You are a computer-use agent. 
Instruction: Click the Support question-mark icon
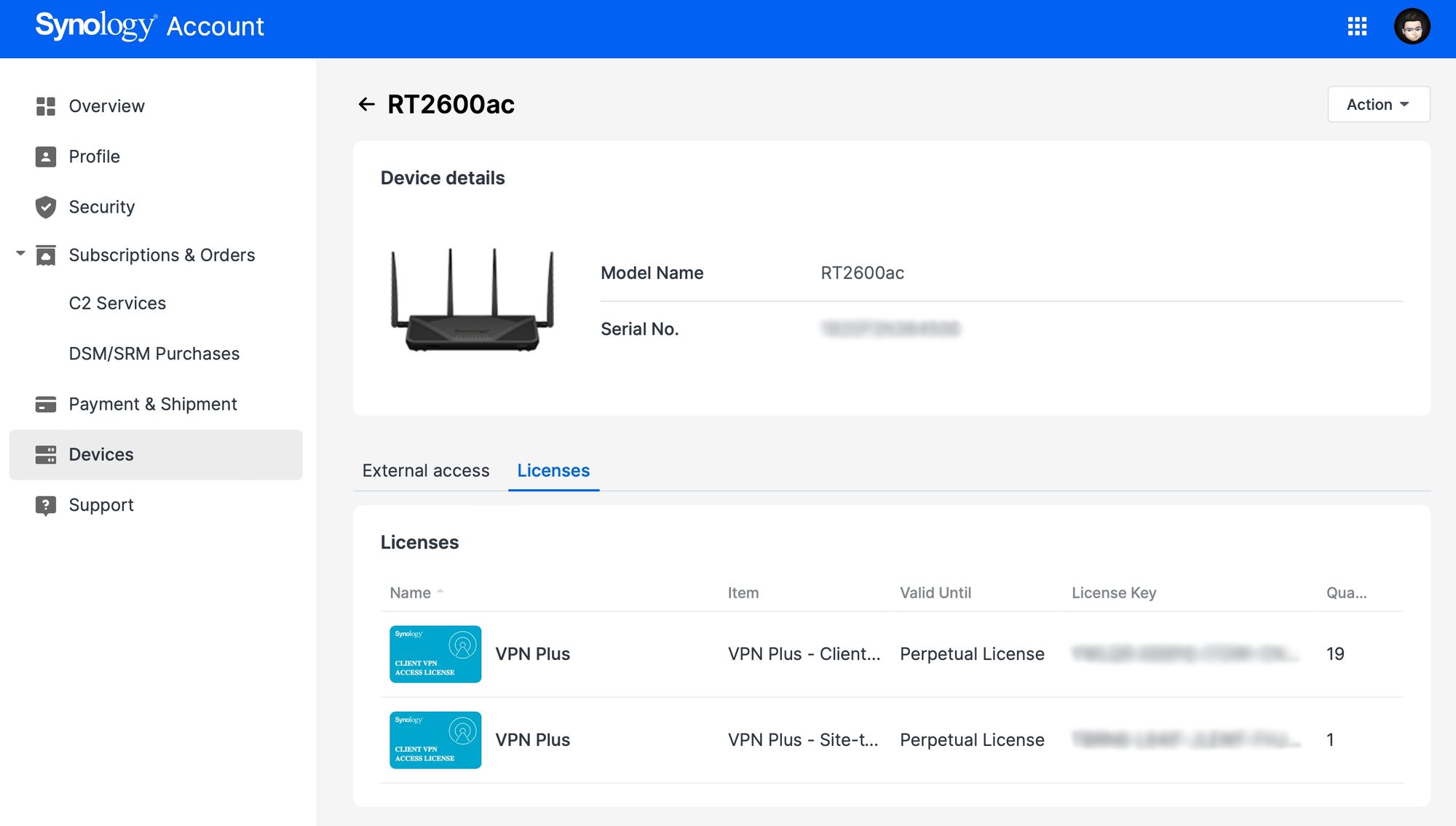coord(46,505)
